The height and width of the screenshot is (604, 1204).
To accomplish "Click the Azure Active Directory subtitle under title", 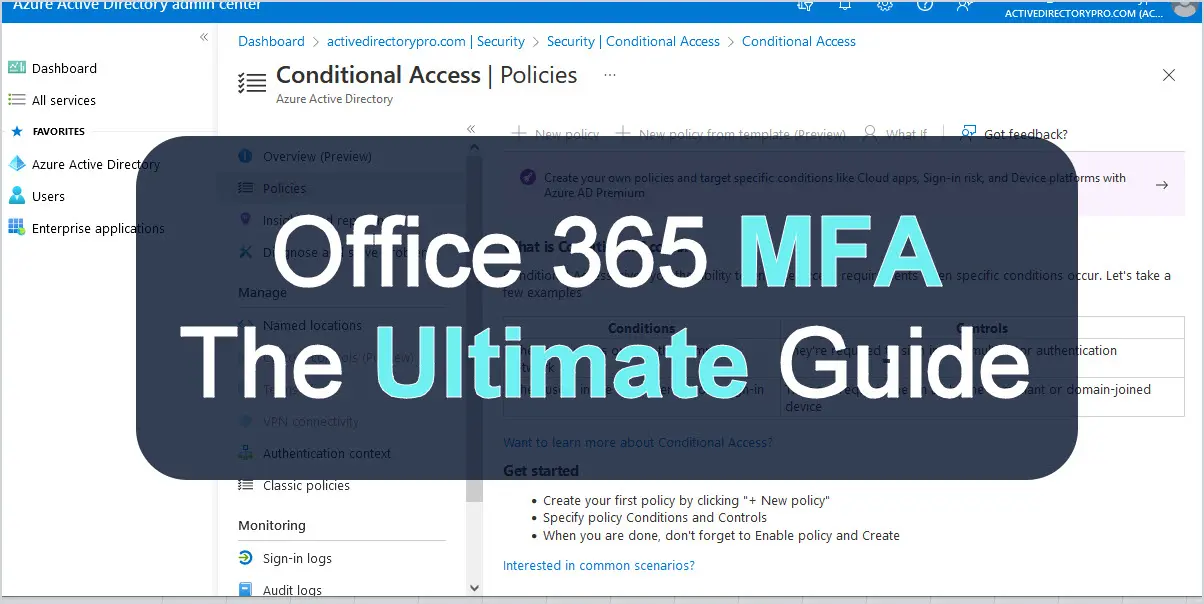I will [334, 99].
